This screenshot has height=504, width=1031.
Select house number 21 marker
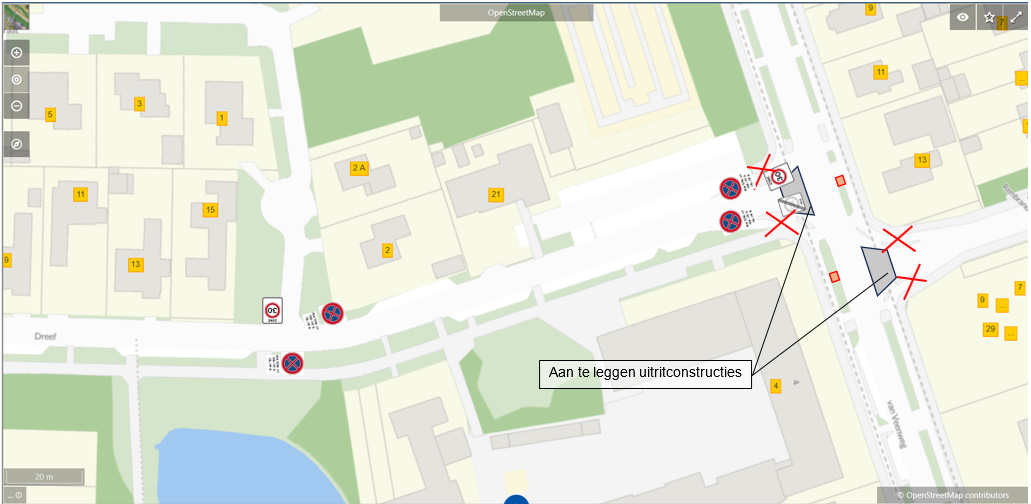tap(495, 195)
